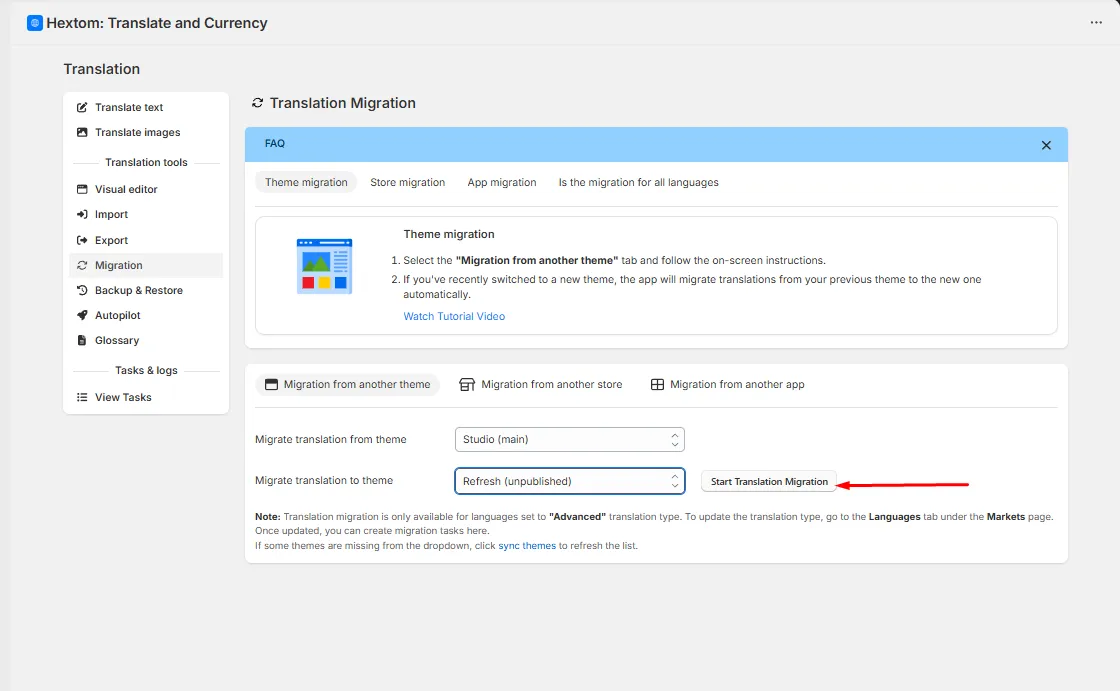Click the Glossary document icon

(x=82, y=340)
